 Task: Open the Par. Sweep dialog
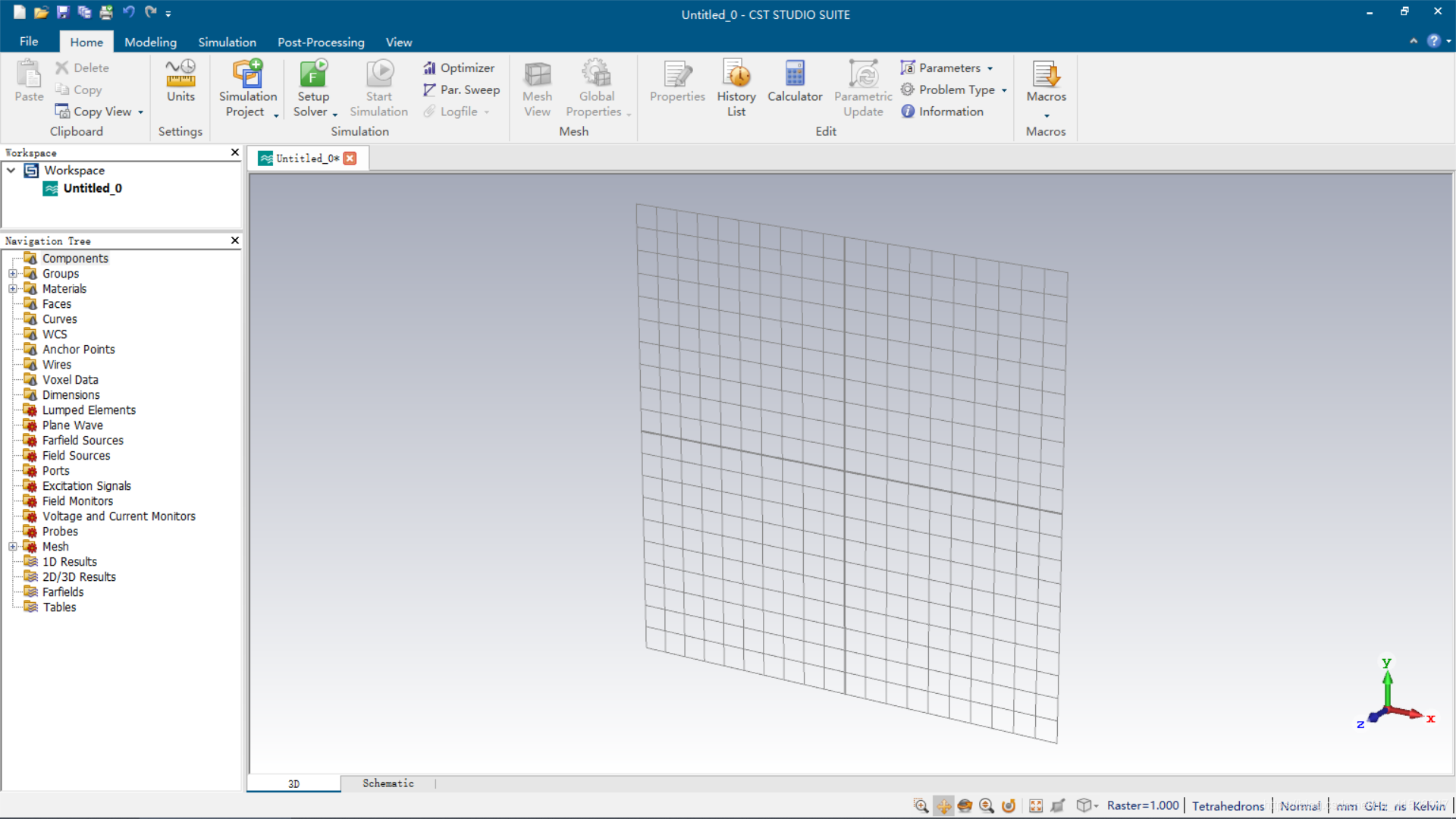pyautogui.click(x=461, y=89)
